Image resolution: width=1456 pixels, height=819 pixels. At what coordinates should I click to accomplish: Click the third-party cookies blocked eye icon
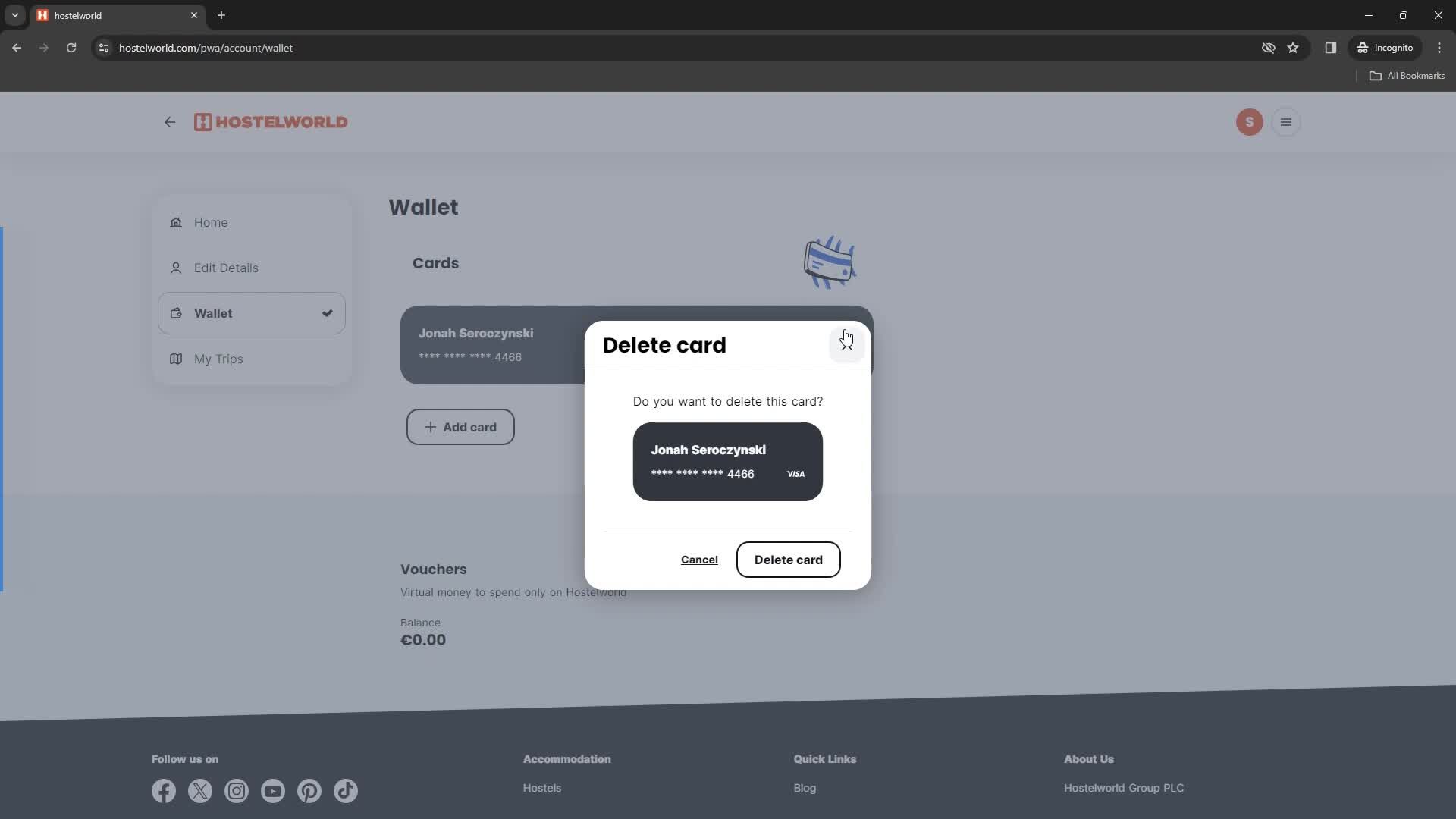click(x=1268, y=48)
